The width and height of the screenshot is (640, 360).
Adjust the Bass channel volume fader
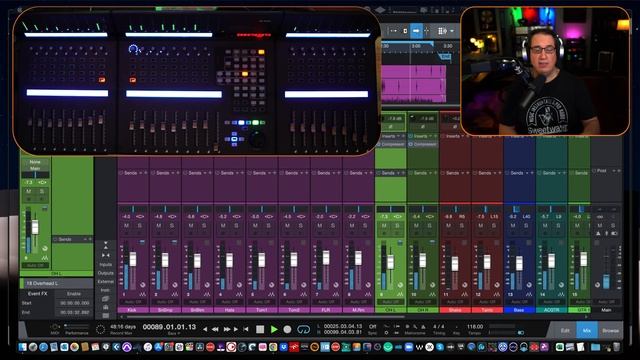click(519, 263)
